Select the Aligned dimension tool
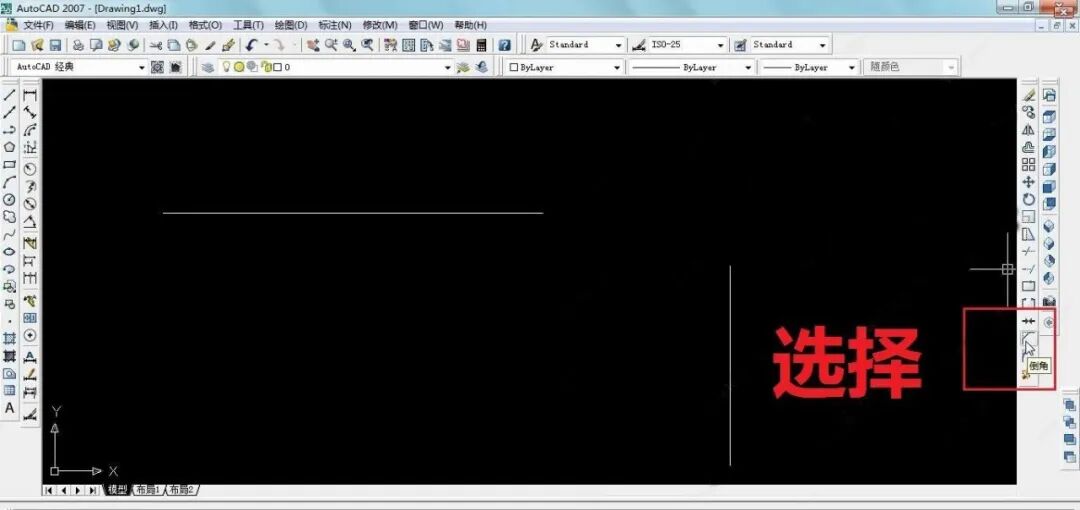 [x=30, y=112]
